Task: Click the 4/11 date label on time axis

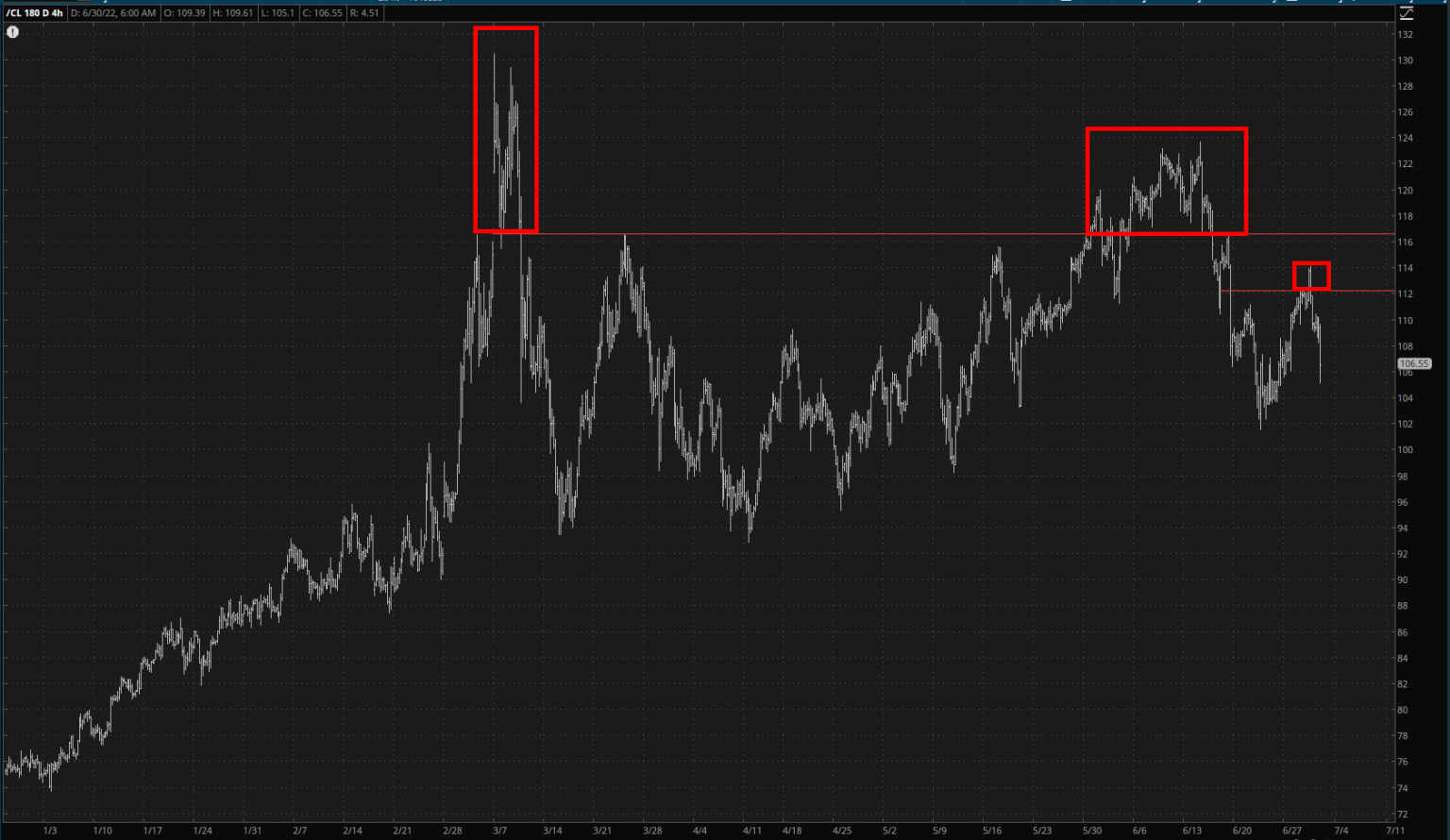Action: click(x=751, y=831)
